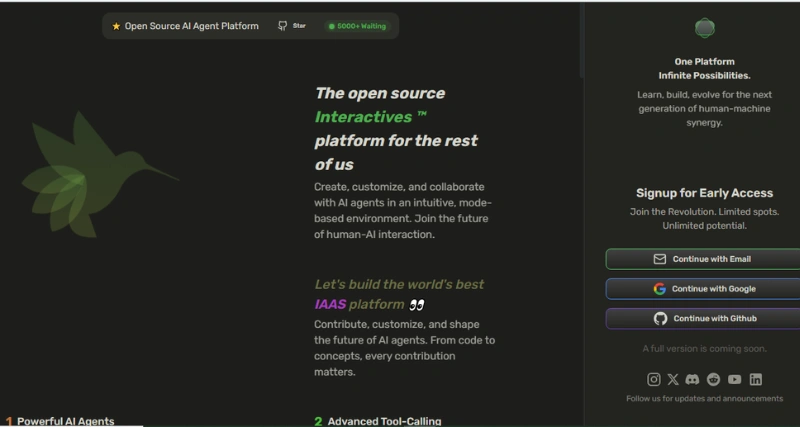Click the 5000+ Waiting badge
The width and height of the screenshot is (800, 427).
pos(358,26)
